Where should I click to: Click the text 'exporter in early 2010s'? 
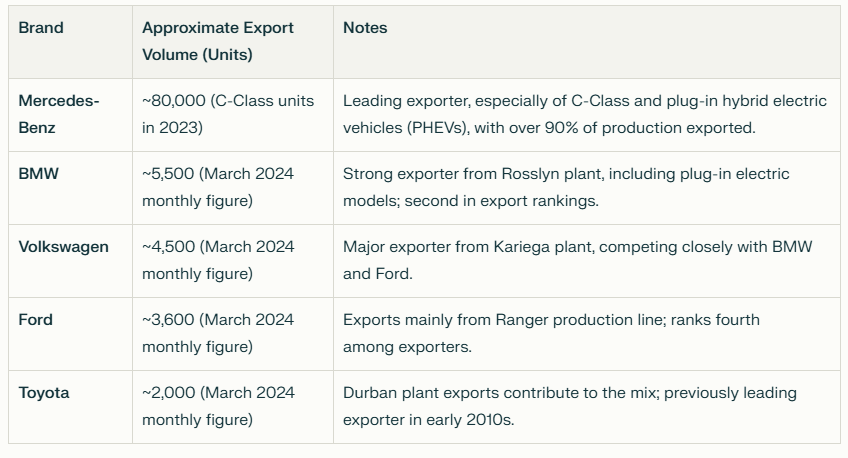tap(428, 420)
